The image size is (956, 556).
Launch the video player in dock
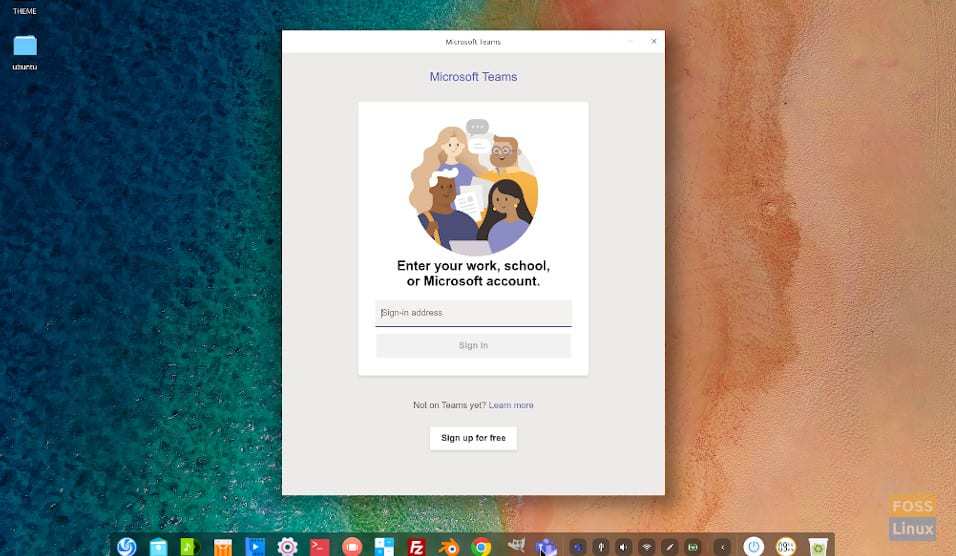(255, 546)
